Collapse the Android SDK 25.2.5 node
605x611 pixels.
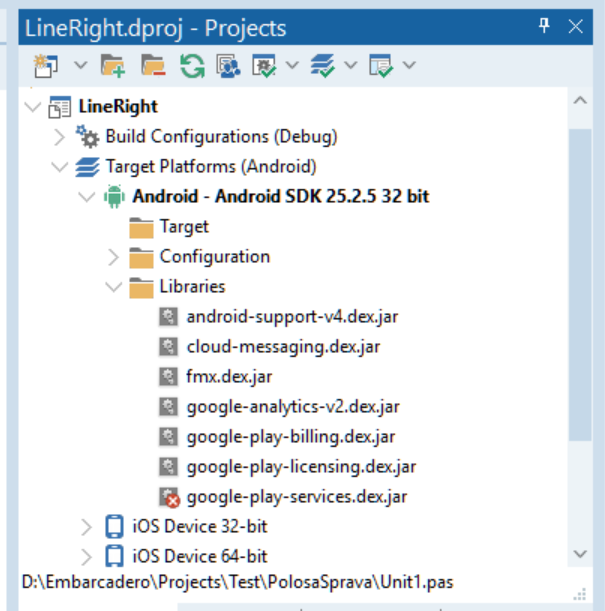86,197
